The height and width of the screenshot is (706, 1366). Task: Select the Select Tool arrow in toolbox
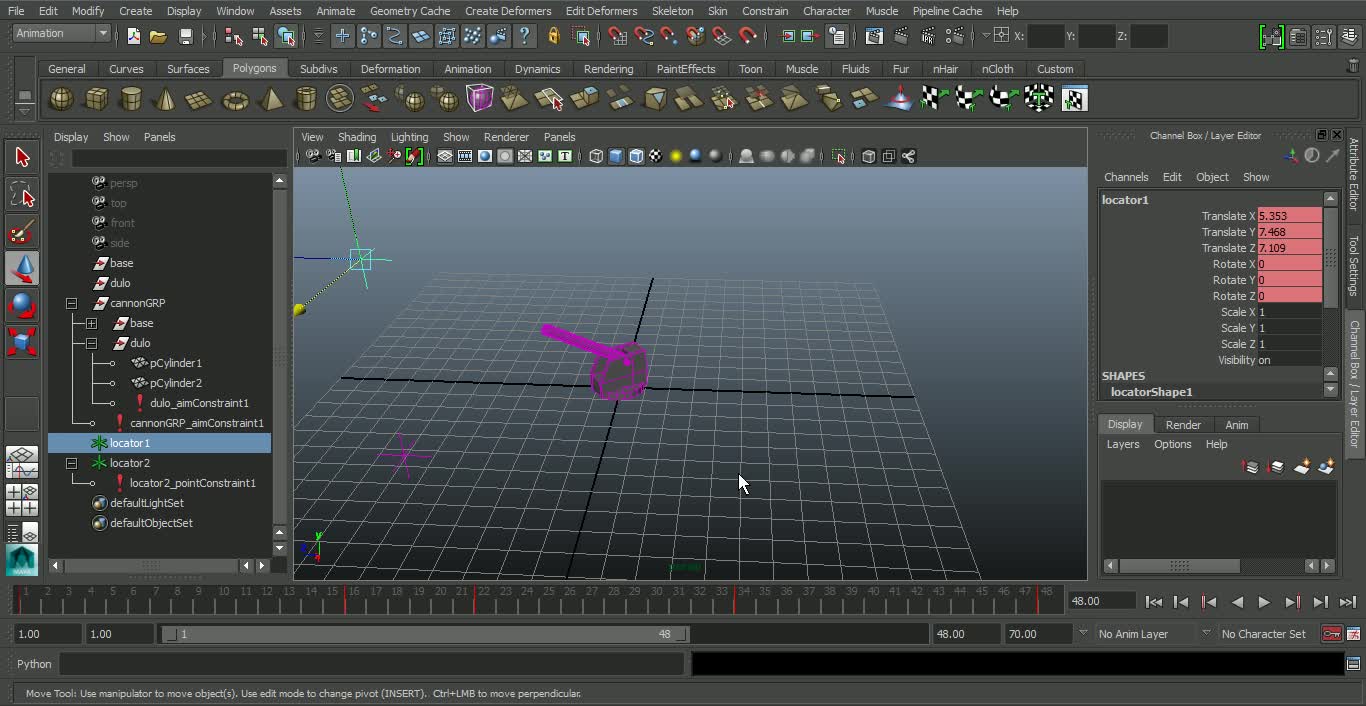point(22,157)
